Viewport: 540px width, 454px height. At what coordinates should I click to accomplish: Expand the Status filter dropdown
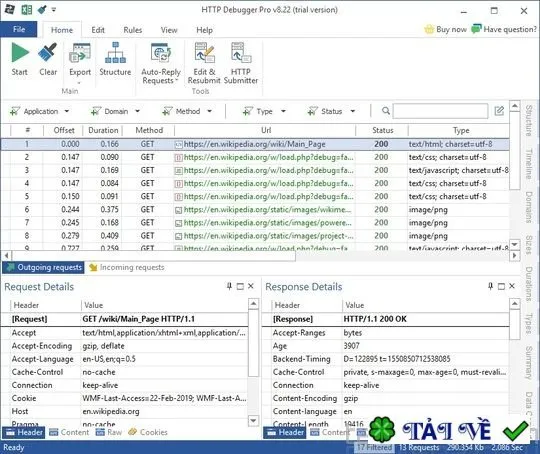353,111
